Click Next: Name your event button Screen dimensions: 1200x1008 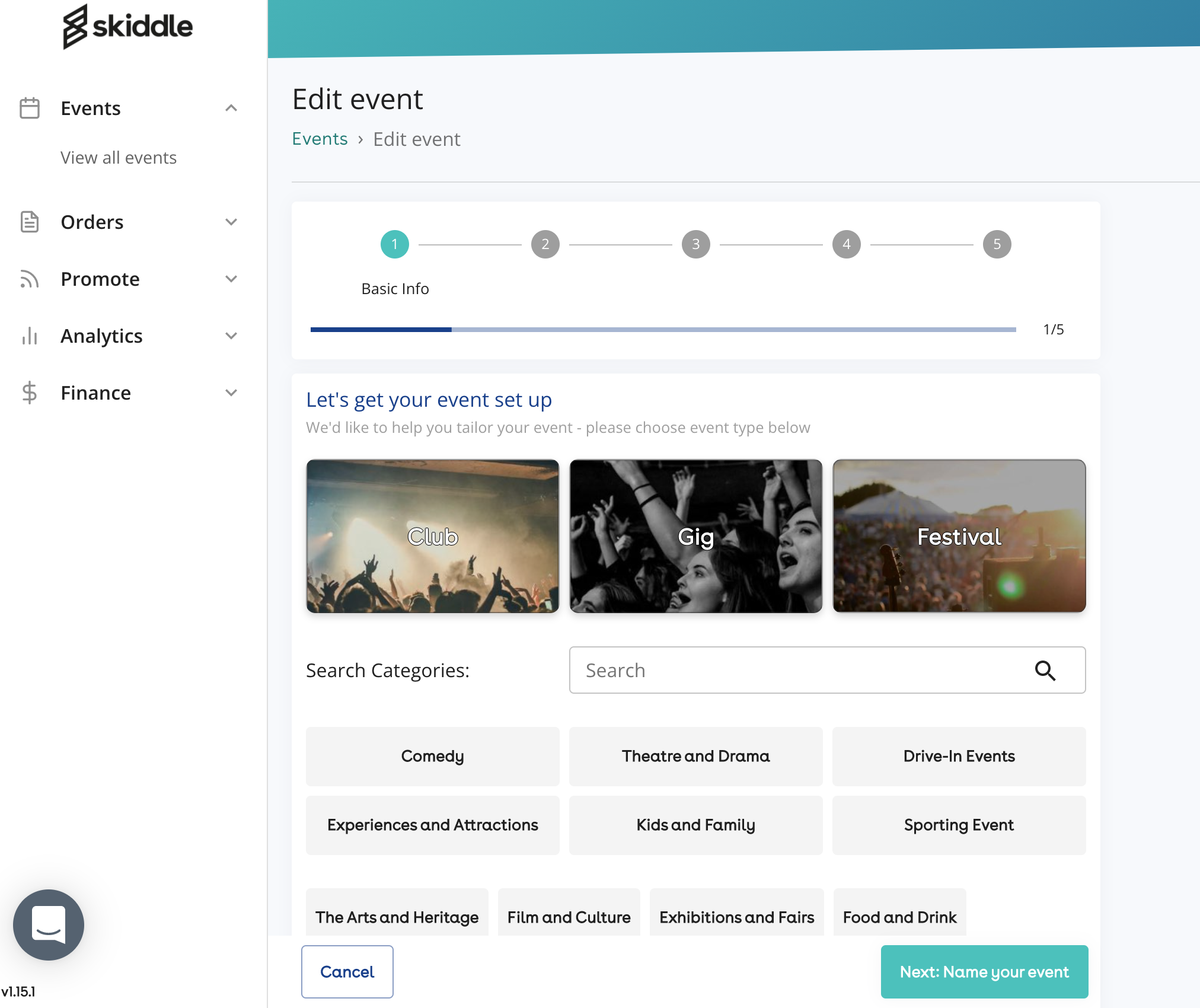(x=984, y=972)
